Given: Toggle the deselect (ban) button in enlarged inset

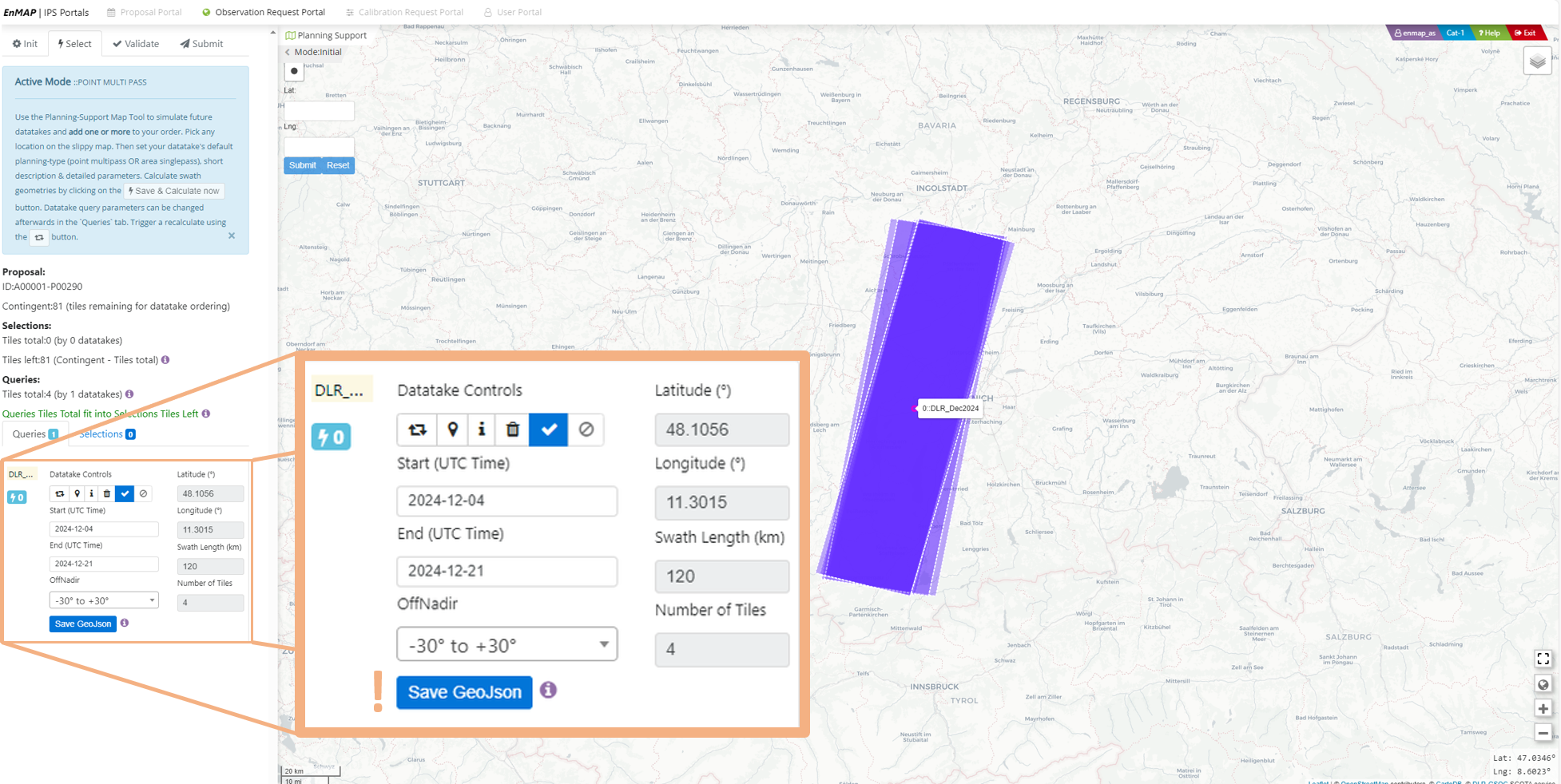Looking at the screenshot, I should (x=586, y=430).
